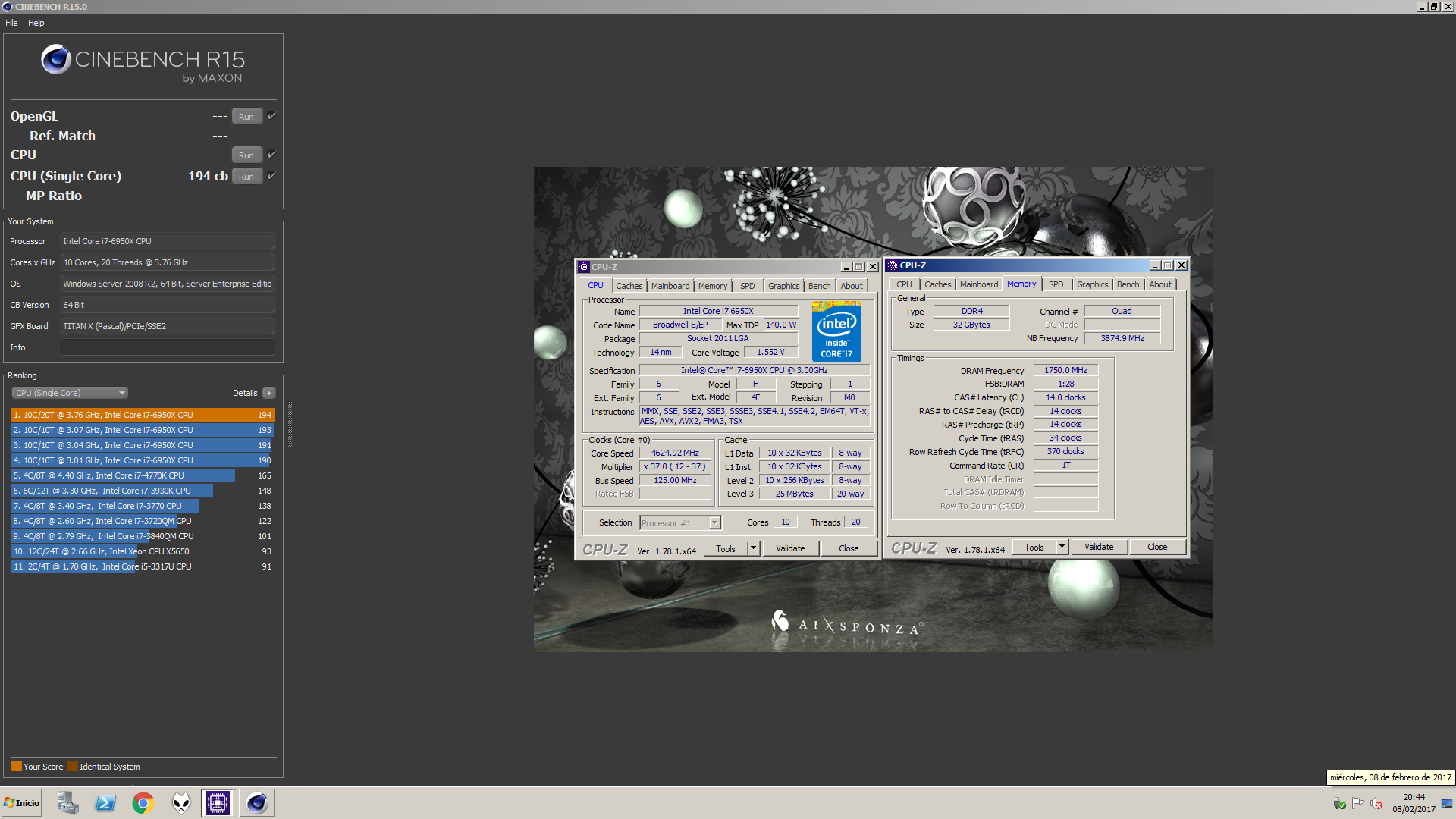Toggle the CPU (Single Core) test checkmark
The height and width of the screenshot is (819, 1456).
271,175
